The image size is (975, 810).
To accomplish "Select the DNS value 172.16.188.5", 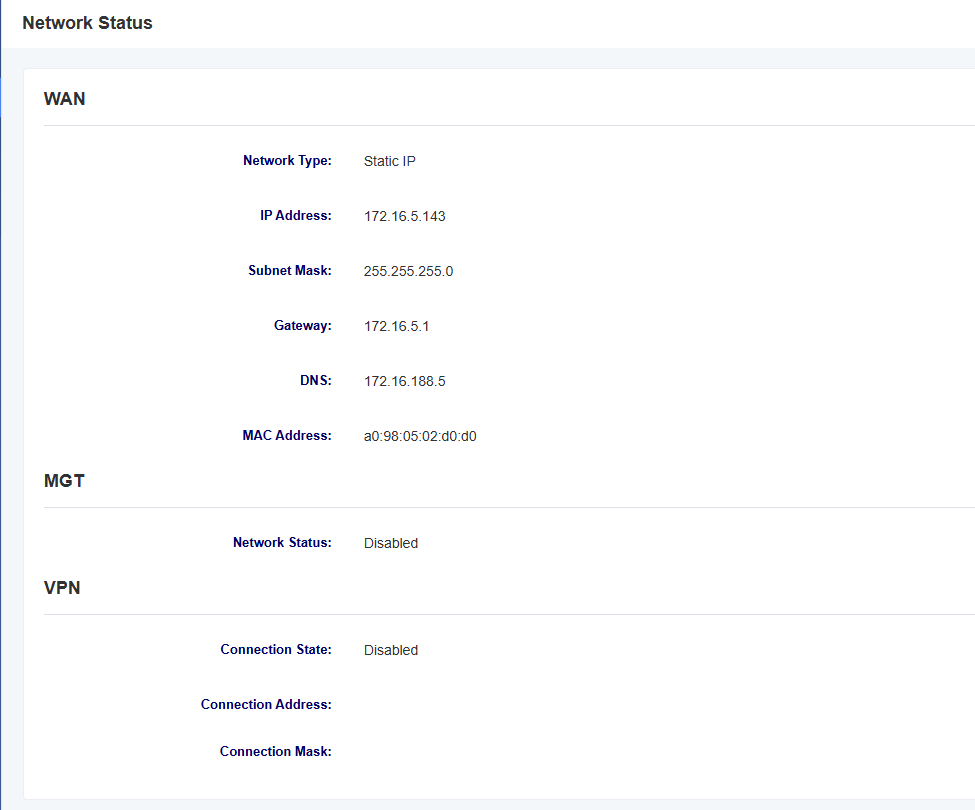I will 405,381.
